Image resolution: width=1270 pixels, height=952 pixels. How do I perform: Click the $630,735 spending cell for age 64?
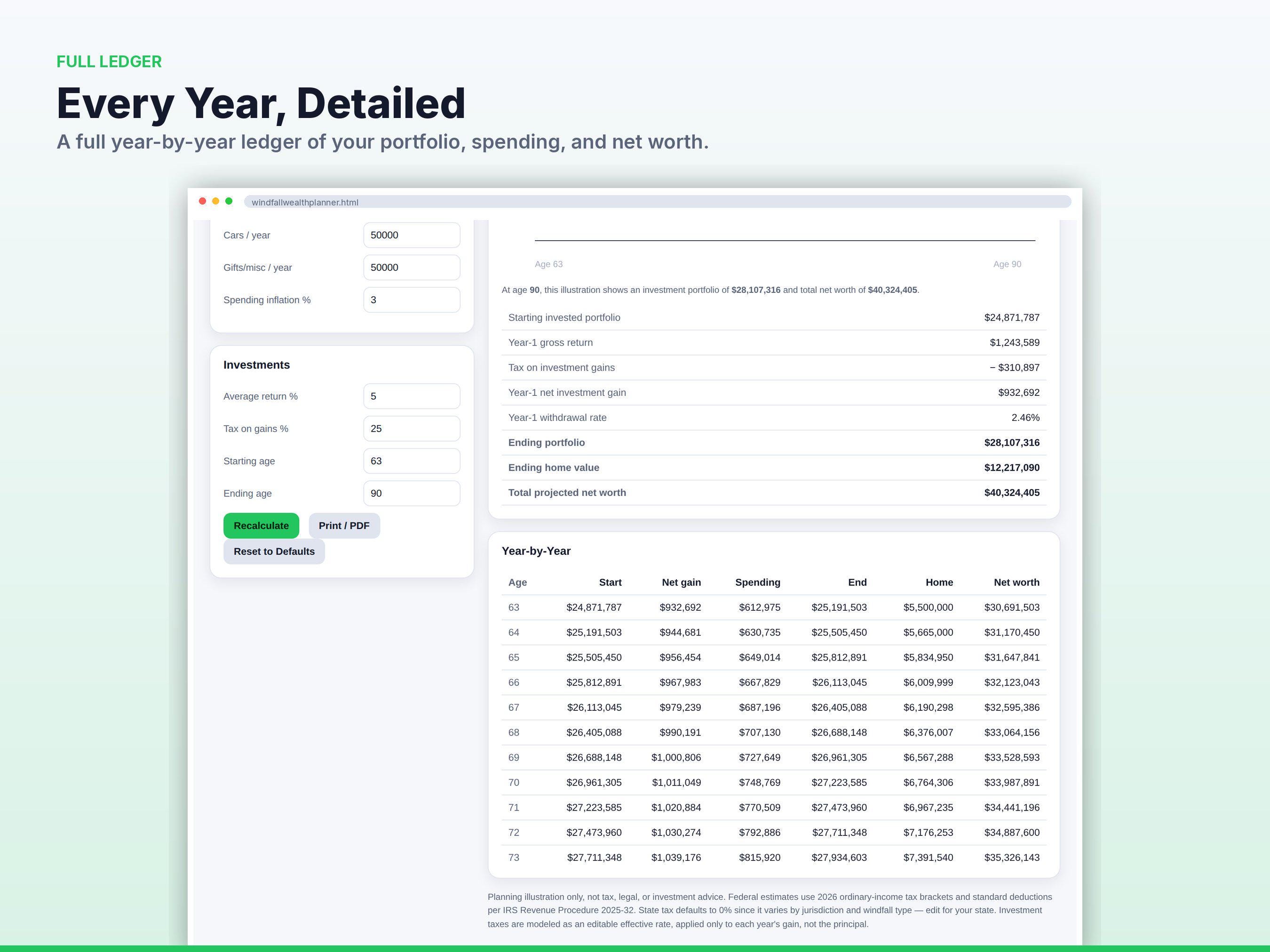760,632
